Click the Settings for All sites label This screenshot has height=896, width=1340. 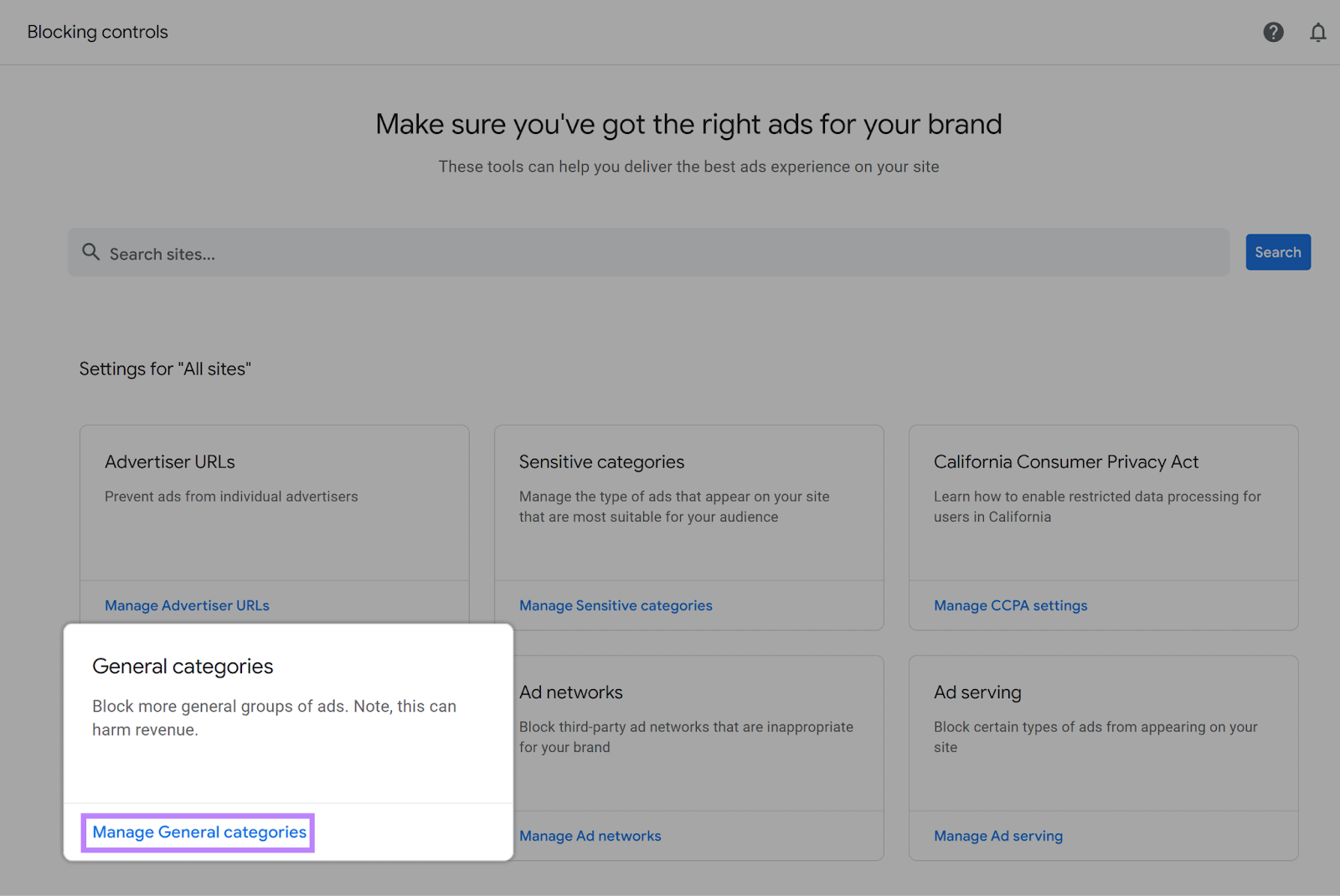coord(165,368)
